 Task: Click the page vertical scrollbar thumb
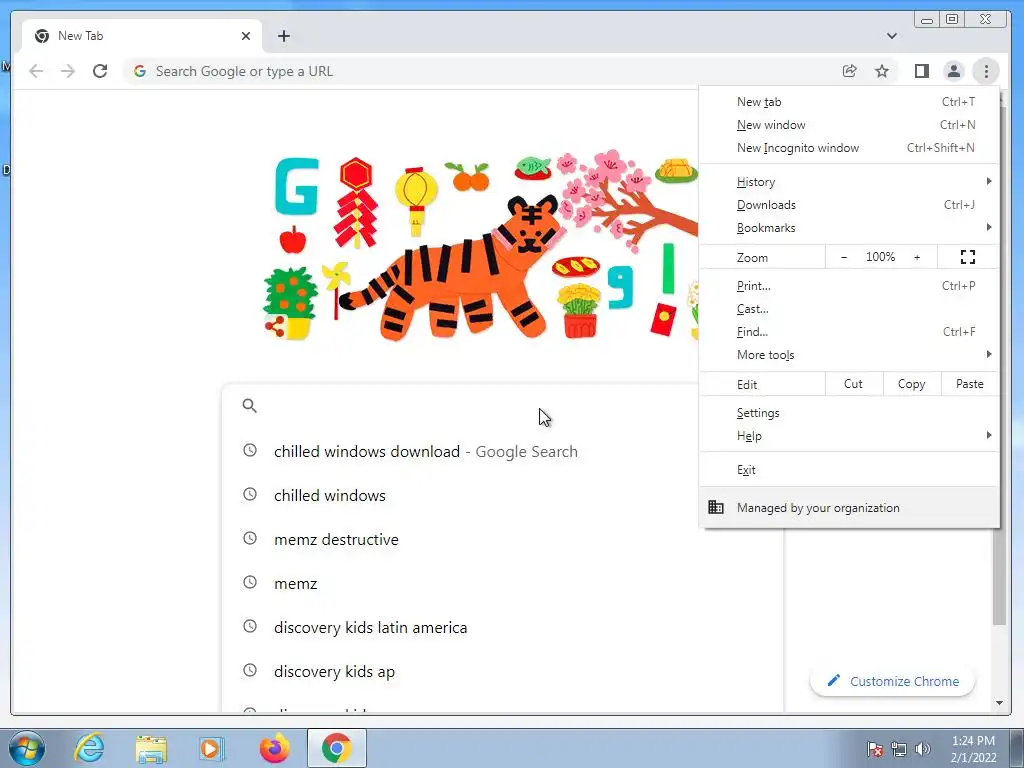[999, 575]
